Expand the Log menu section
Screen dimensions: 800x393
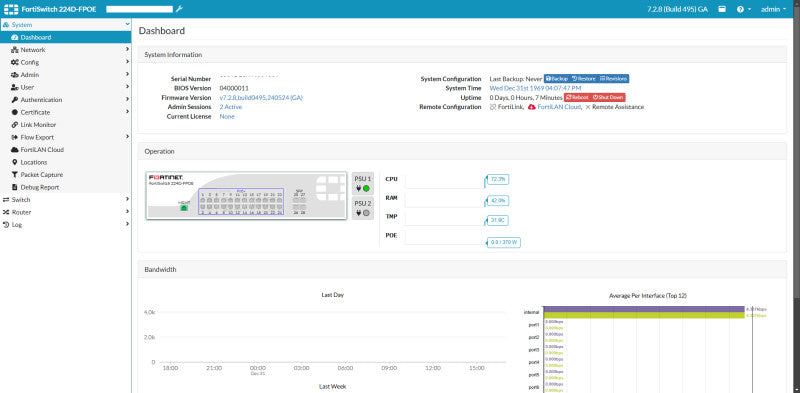(65, 225)
